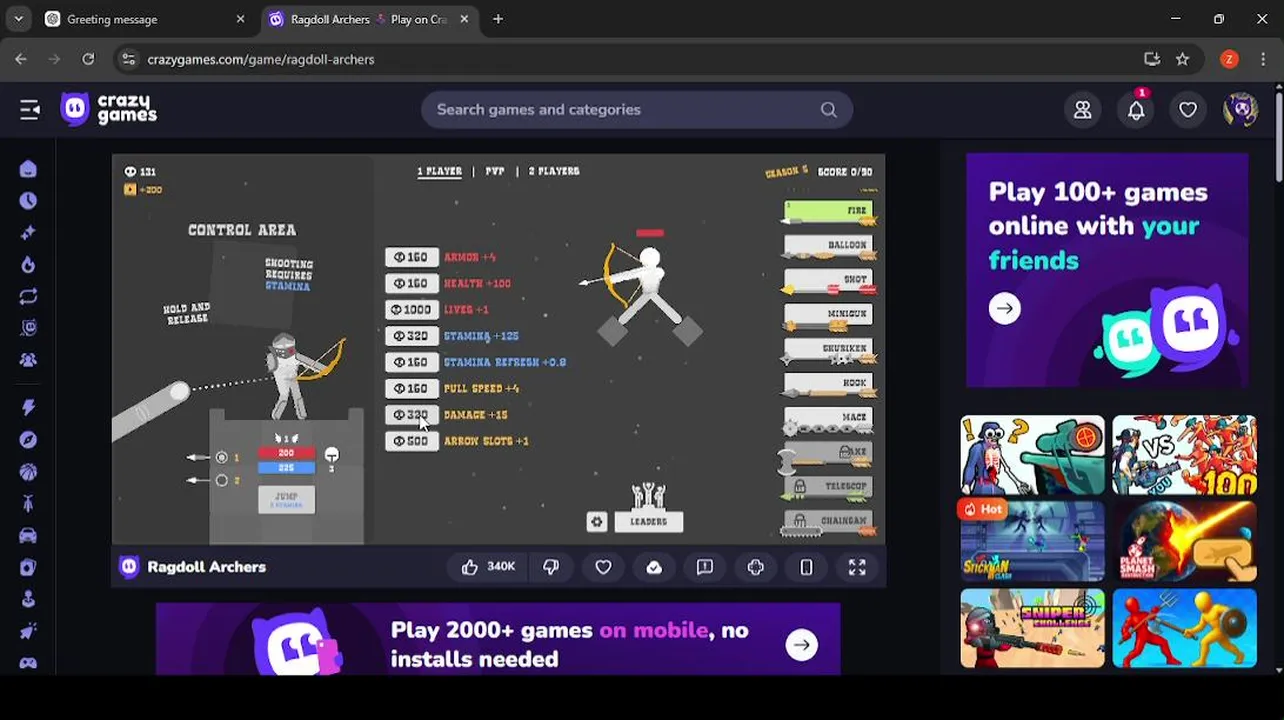Open the LEADERS leaderboard button
Viewport: 1284px width, 720px height.
coord(648,521)
